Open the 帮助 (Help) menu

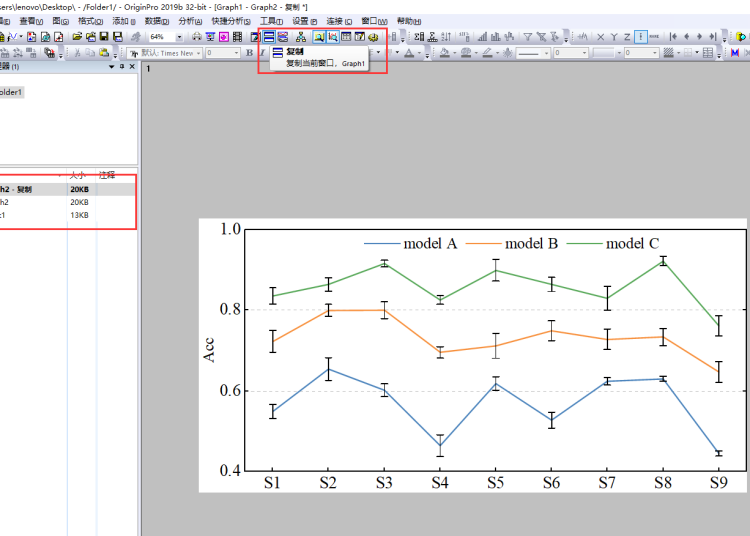pos(409,22)
